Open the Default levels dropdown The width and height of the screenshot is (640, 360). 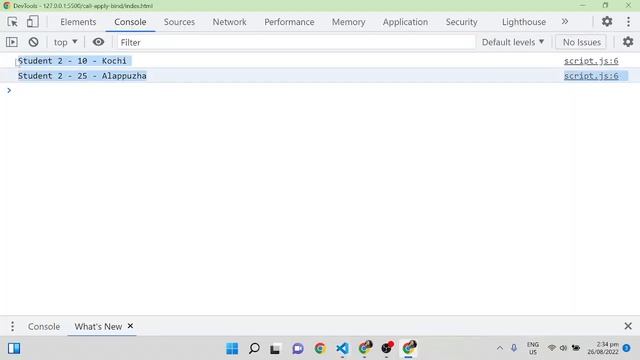(513, 42)
